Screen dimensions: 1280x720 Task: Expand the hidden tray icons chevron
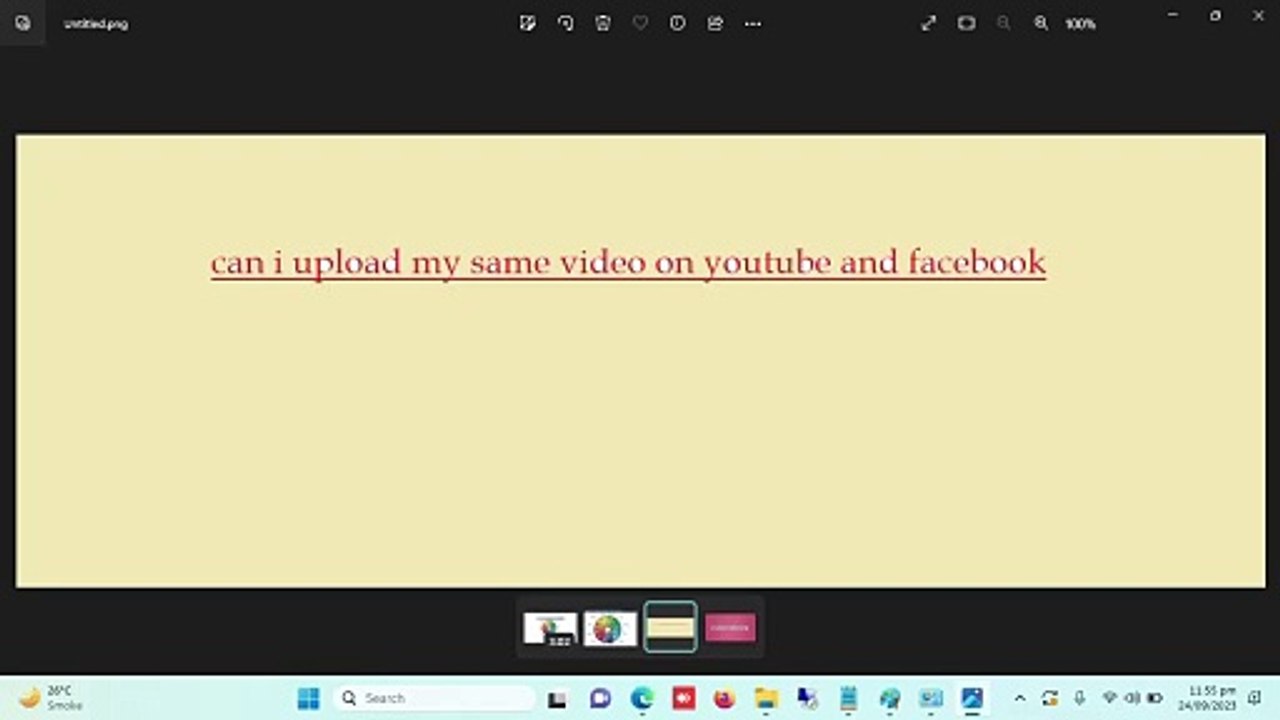[1020, 698]
